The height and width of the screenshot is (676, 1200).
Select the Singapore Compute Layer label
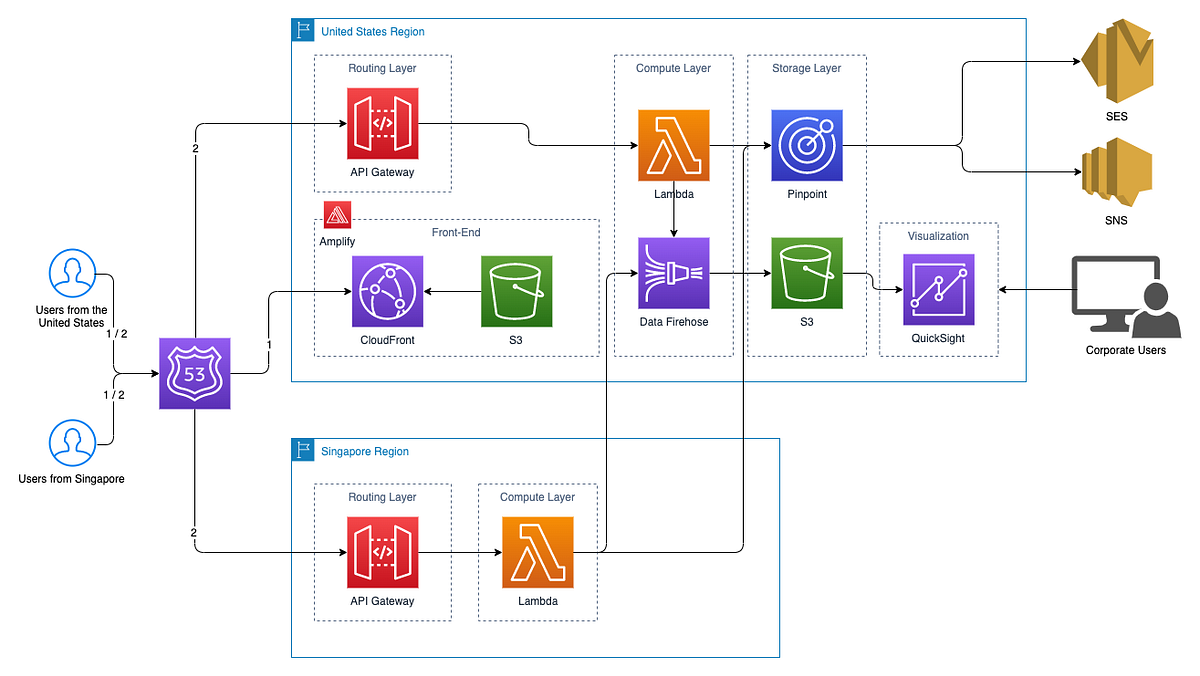pyautogui.click(x=538, y=497)
